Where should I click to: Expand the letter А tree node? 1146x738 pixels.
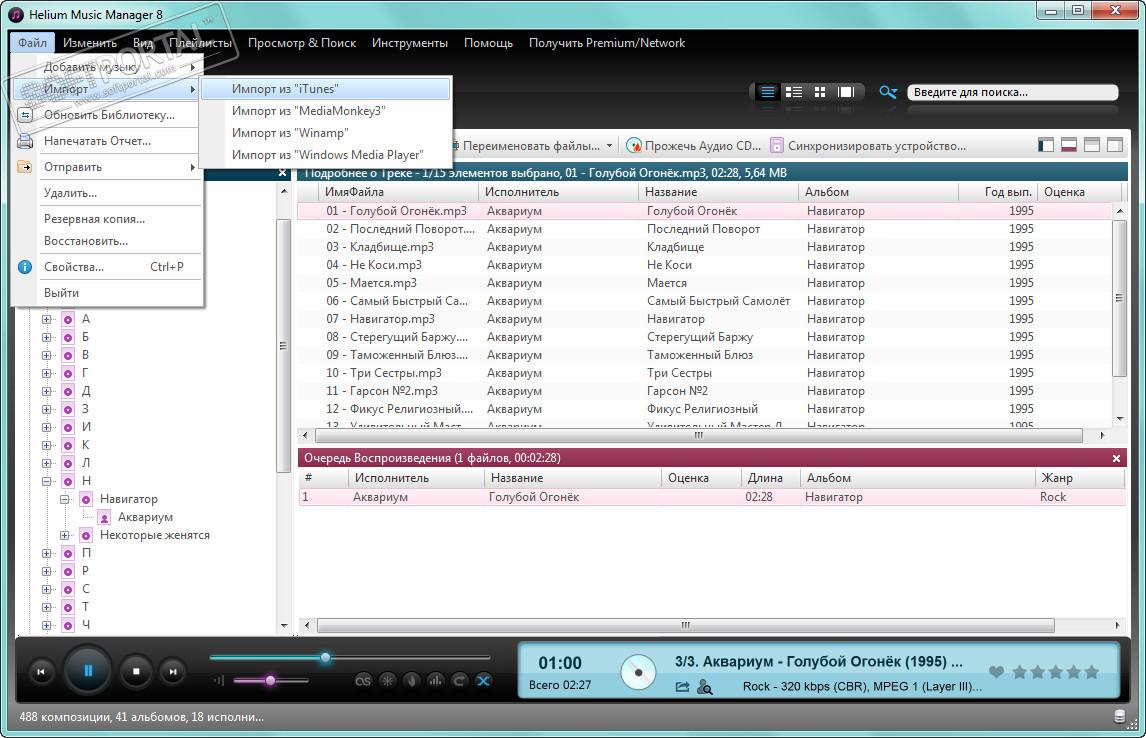coord(47,319)
